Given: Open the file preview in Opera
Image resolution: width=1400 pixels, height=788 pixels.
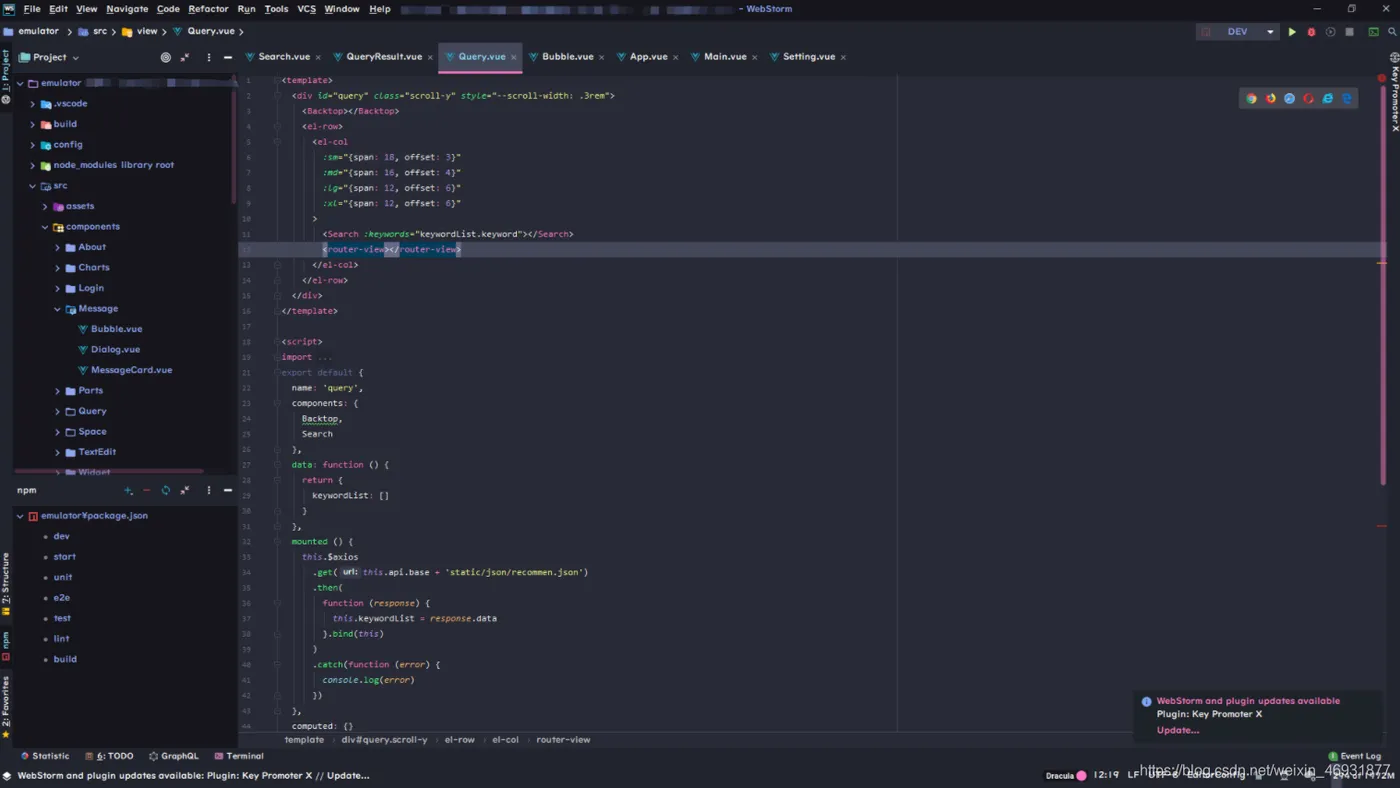Looking at the screenshot, I should tap(1308, 98).
